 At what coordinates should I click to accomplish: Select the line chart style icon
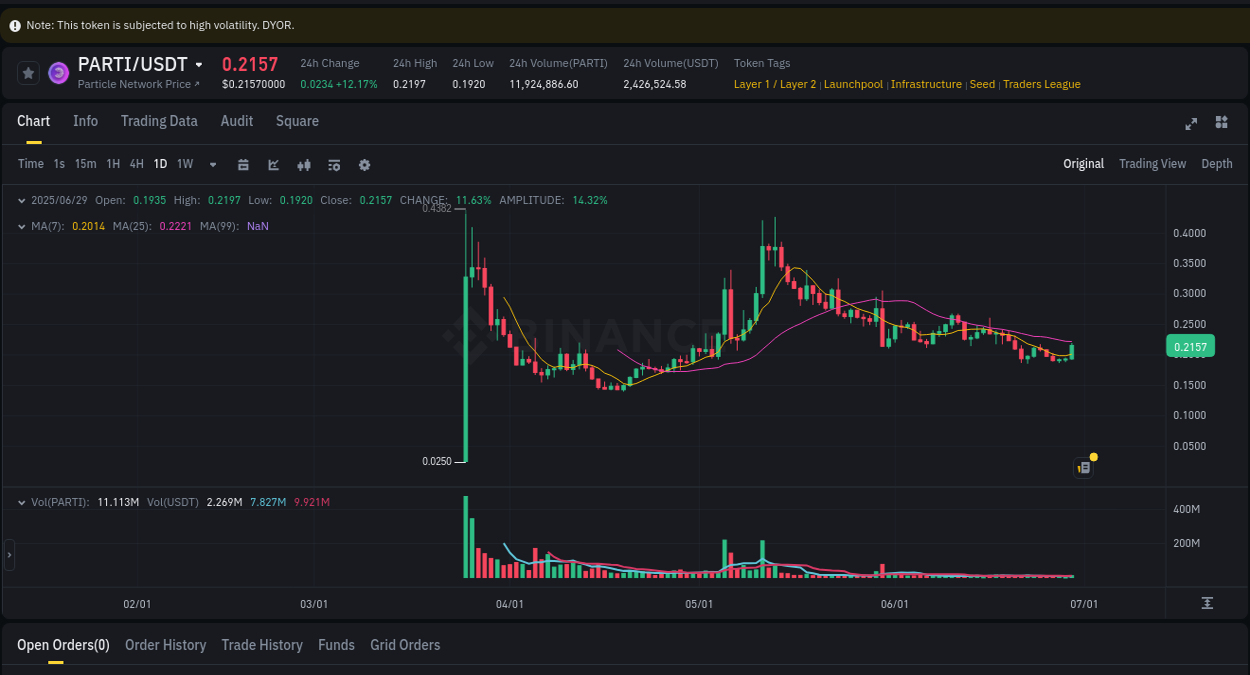[x=273, y=164]
